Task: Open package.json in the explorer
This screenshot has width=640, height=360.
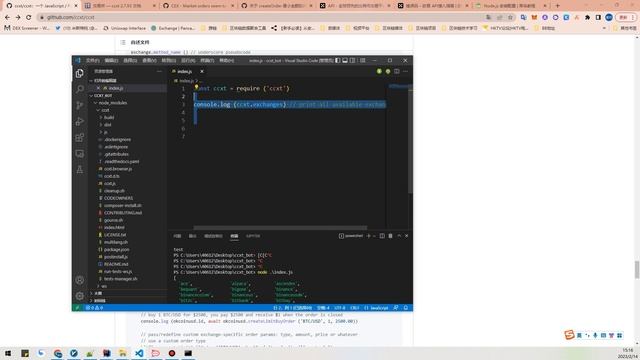Action: (116, 249)
